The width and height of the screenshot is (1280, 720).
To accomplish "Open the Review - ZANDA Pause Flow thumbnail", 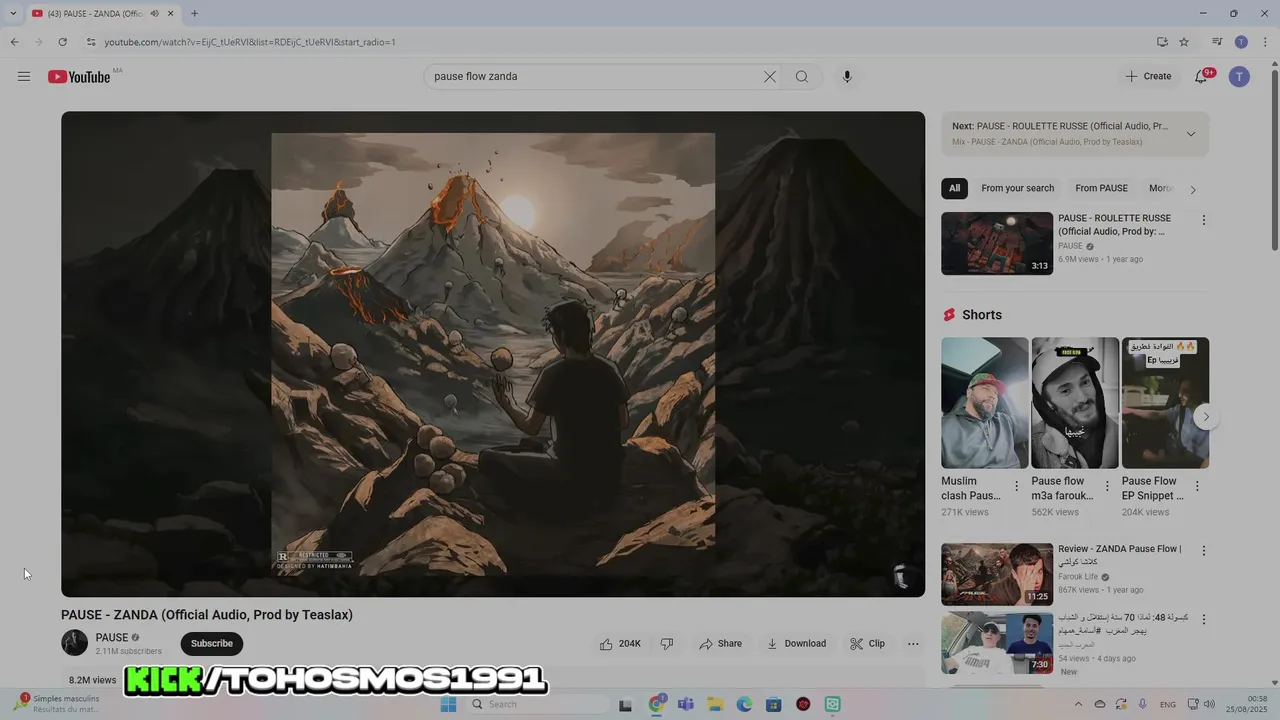I will [997, 575].
